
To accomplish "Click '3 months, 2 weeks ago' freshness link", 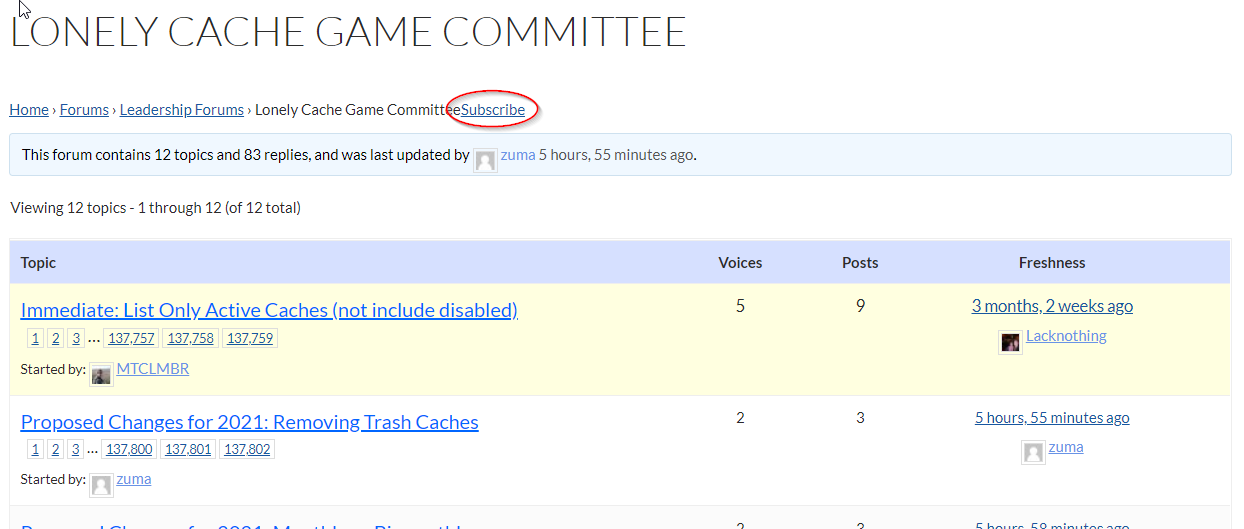I will [1052, 306].
